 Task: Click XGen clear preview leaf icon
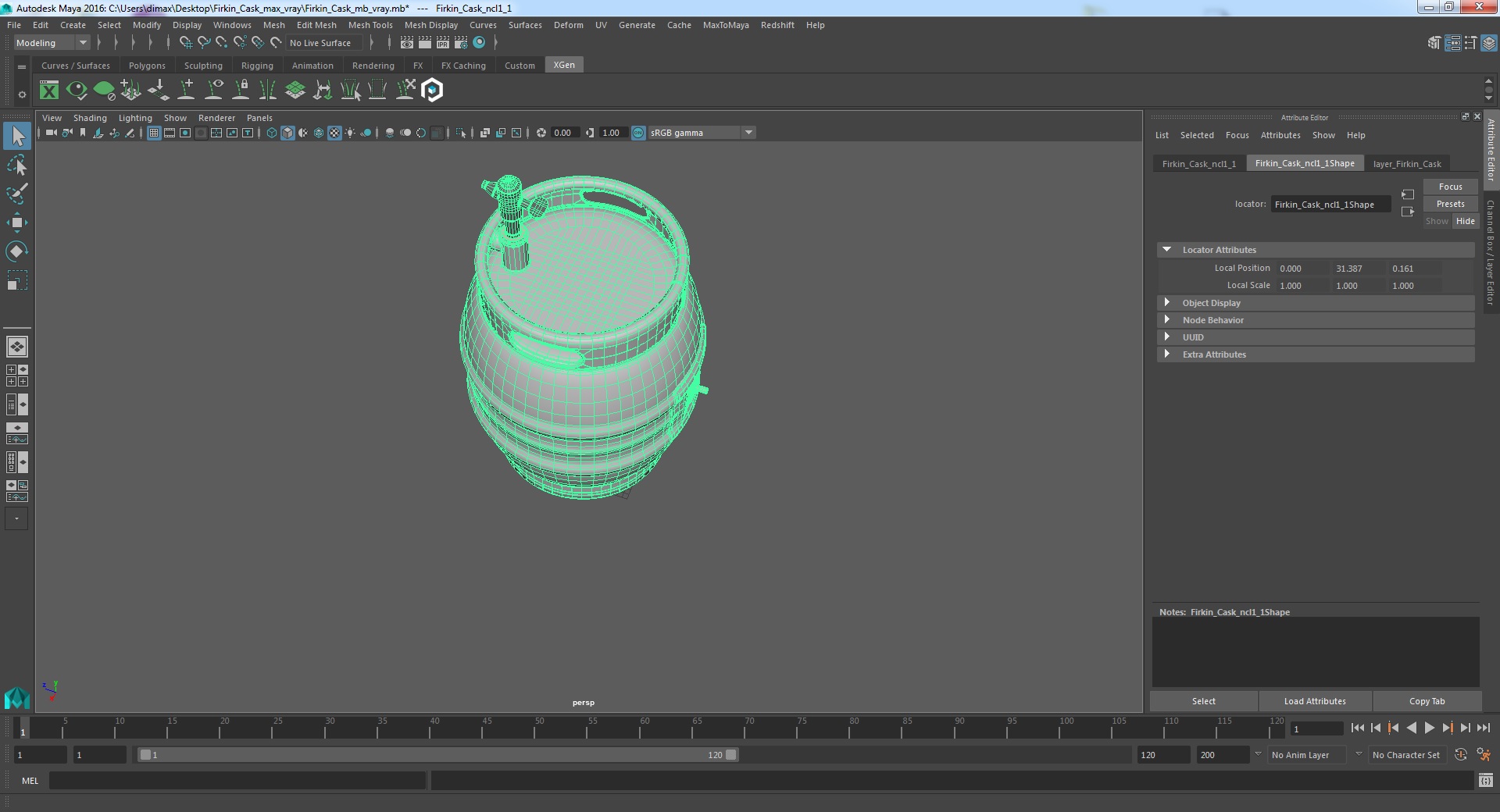[104, 91]
